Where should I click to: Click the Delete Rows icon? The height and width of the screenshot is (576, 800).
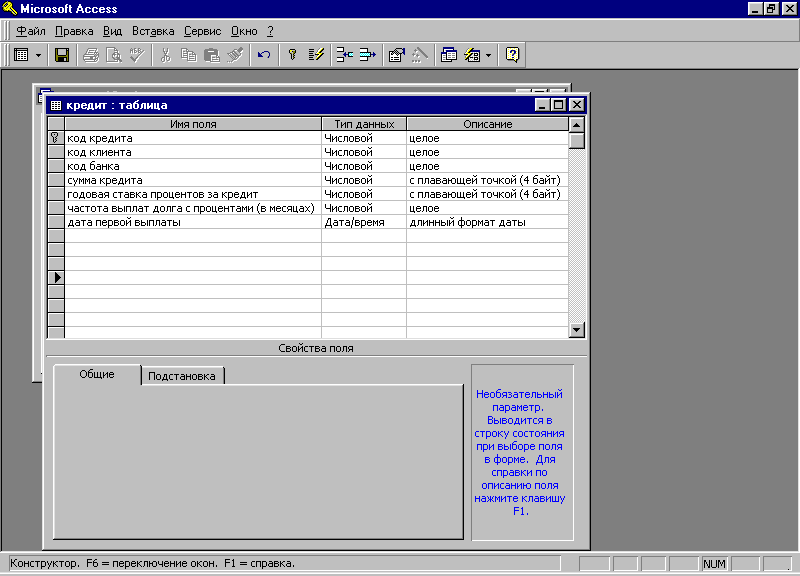[x=367, y=55]
